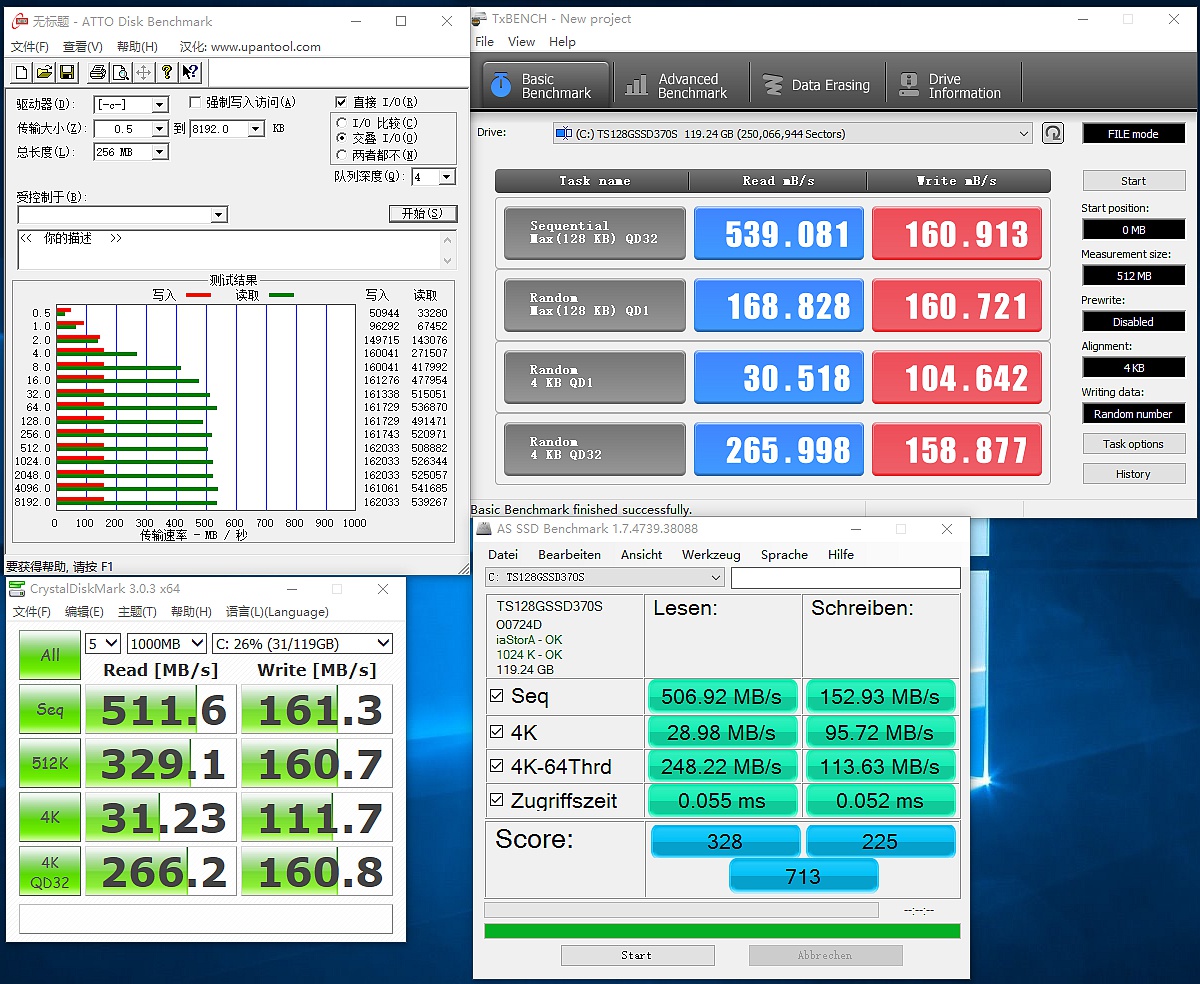This screenshot has width=1200, height=984.
Task: Uncheck 4K-64Thrd test in AS SSD
Action: (497, 767)
